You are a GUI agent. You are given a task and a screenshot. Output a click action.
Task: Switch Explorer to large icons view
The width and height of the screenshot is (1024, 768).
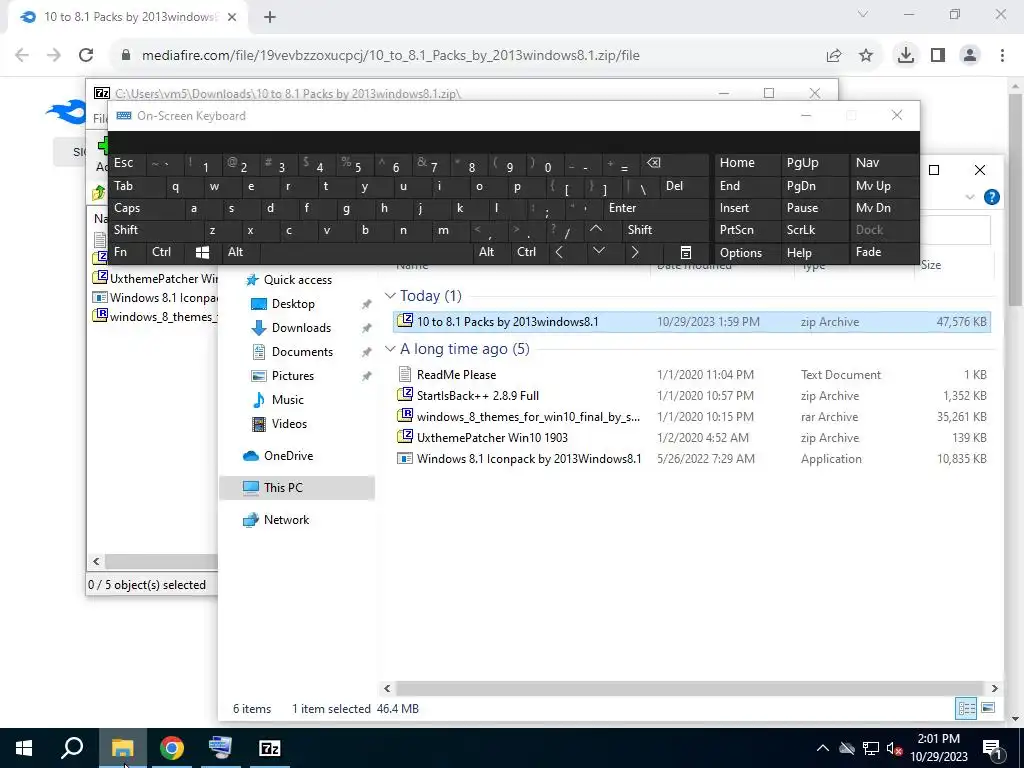987,708
